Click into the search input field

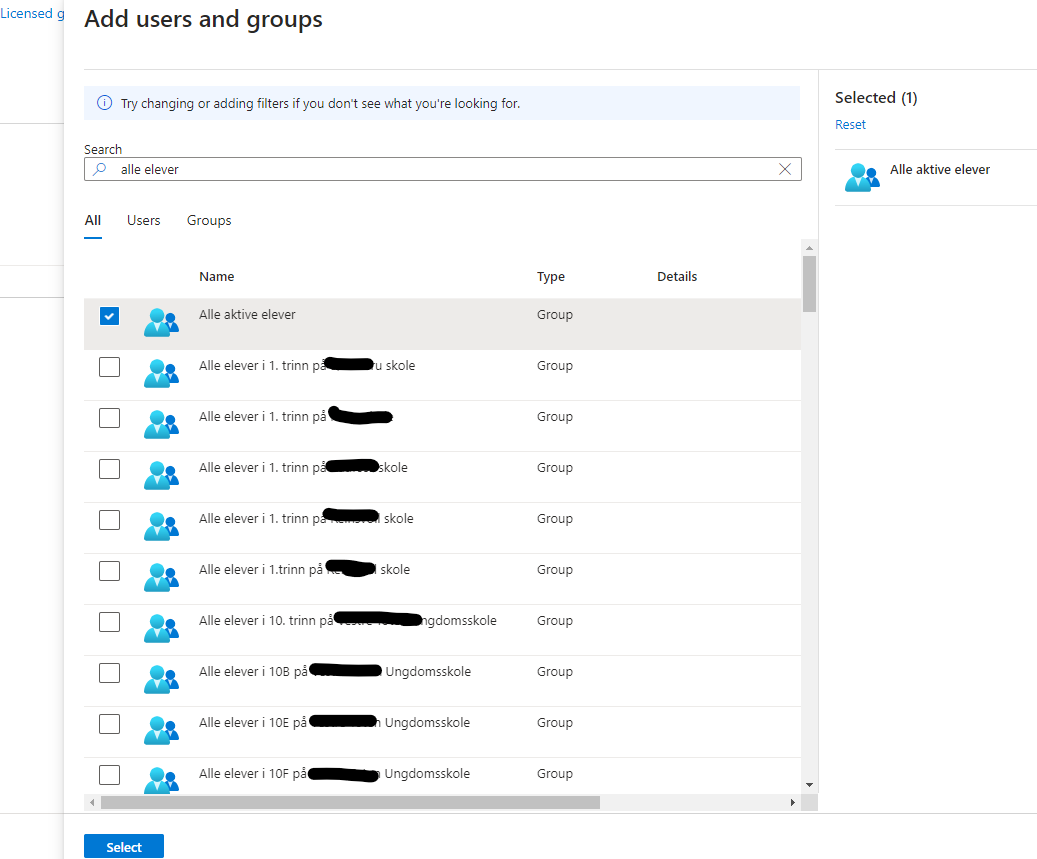pyautogui.click(x=440, y=170)
